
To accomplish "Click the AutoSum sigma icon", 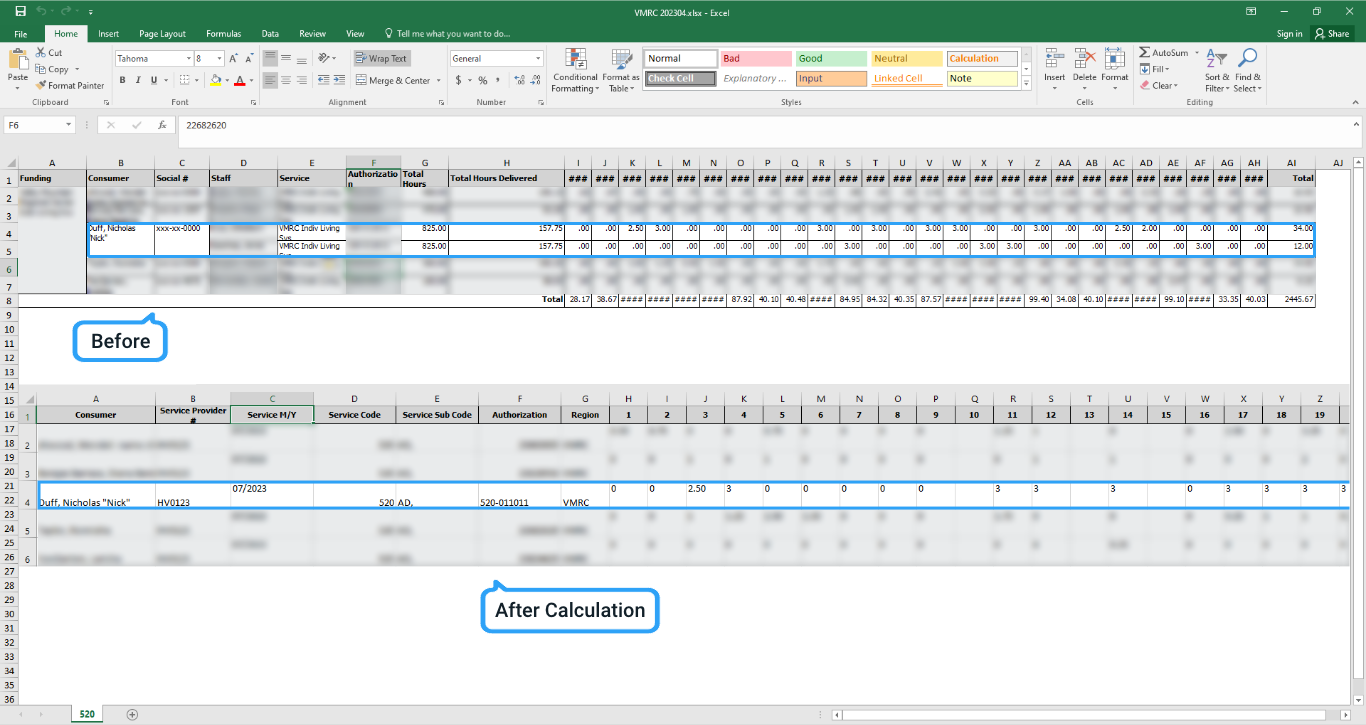I will point(1145,53).
